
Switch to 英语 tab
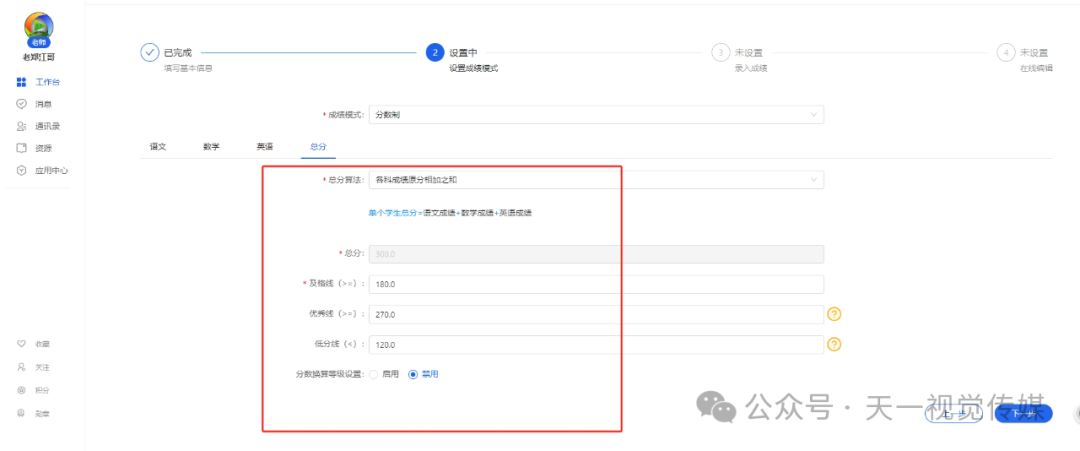(264, 147)
